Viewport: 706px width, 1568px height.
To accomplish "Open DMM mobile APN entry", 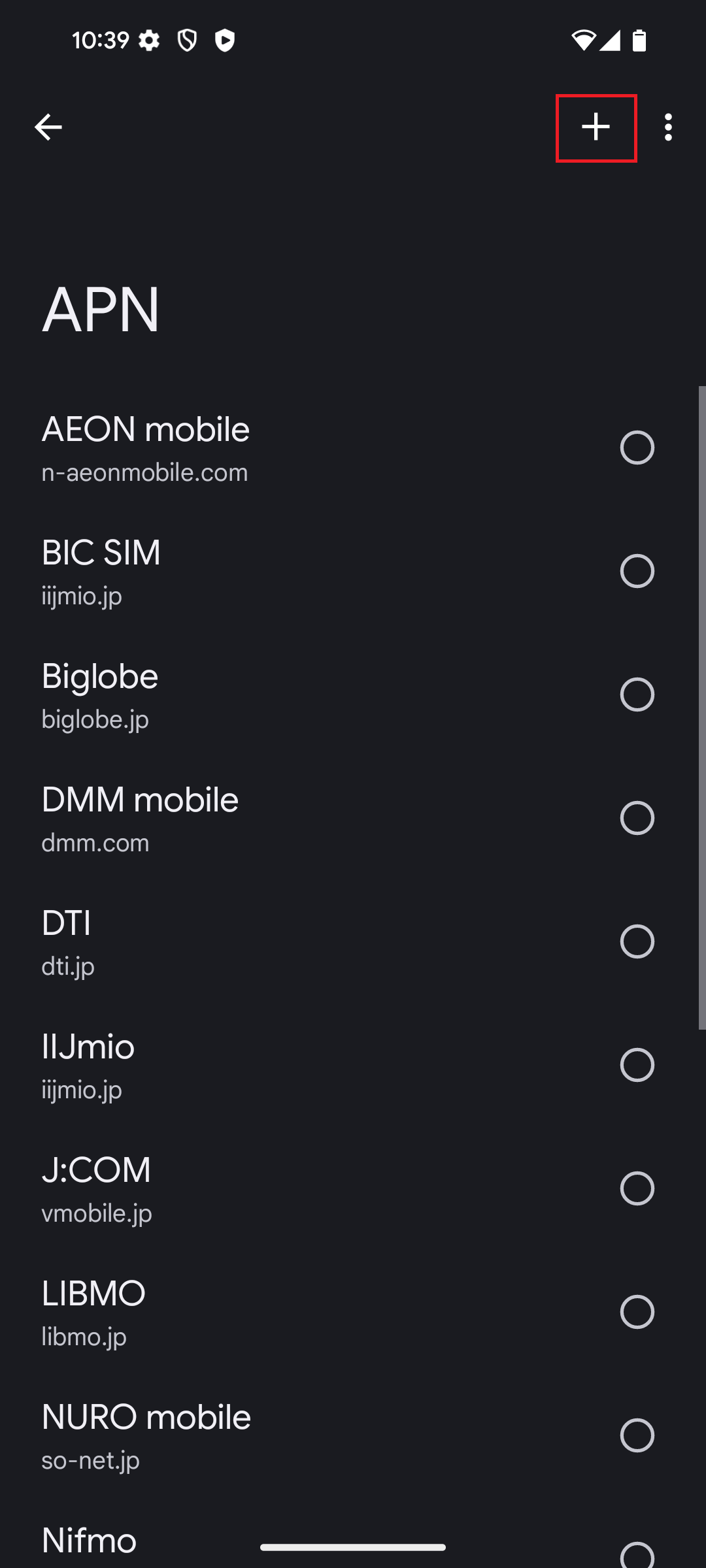I will pos(261,818).
